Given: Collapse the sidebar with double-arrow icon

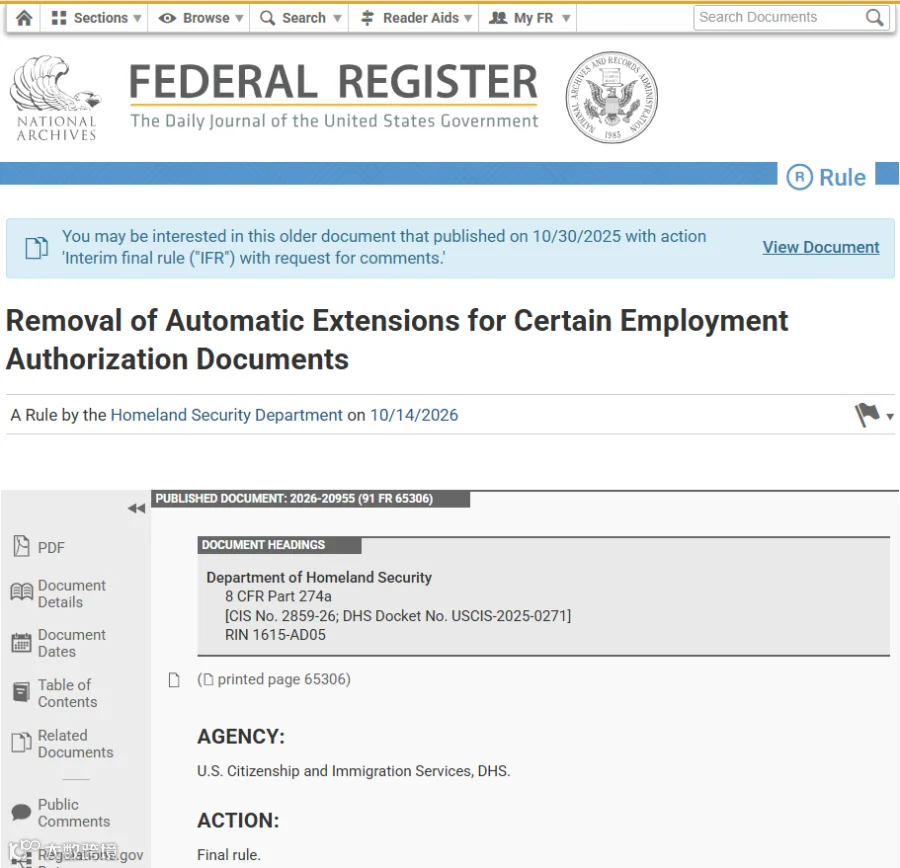Looking at the screenshot, I should (137, 508).
